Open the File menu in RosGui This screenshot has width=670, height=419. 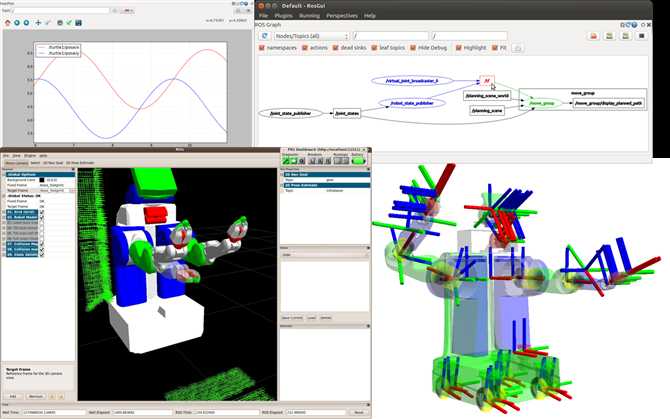tap(263, 15)
